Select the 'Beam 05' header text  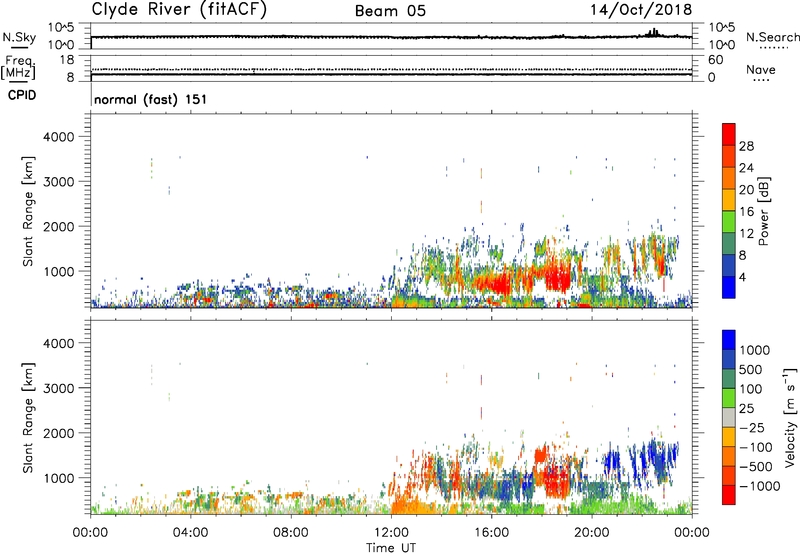[390, 11]
